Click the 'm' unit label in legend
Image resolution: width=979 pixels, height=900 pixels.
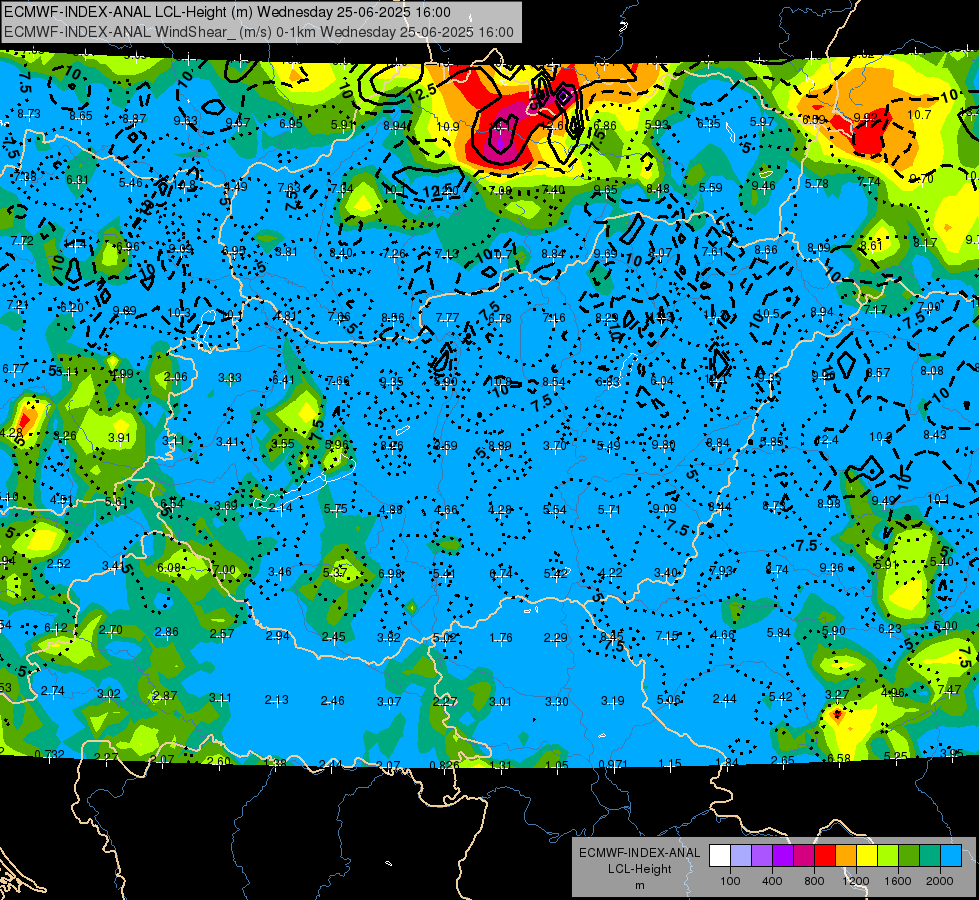pos(639,885)
